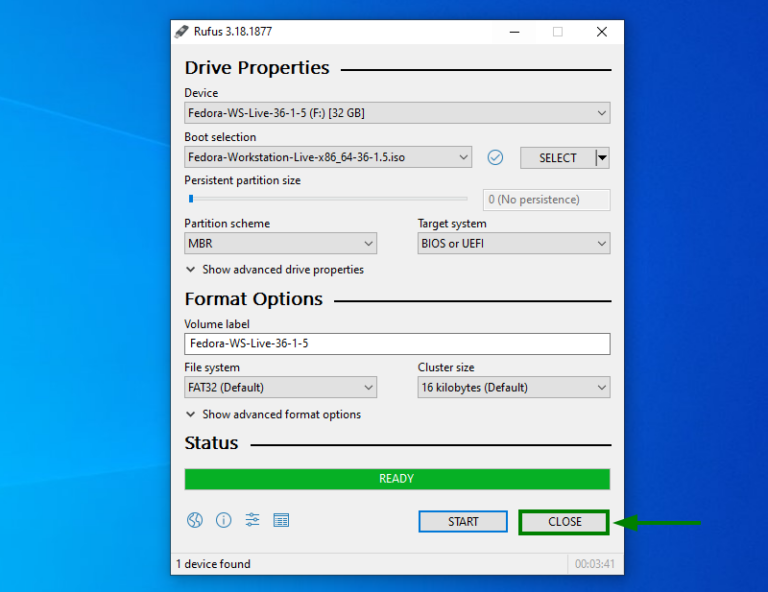
Task: Click the About info icon
Action: (224, 520)
